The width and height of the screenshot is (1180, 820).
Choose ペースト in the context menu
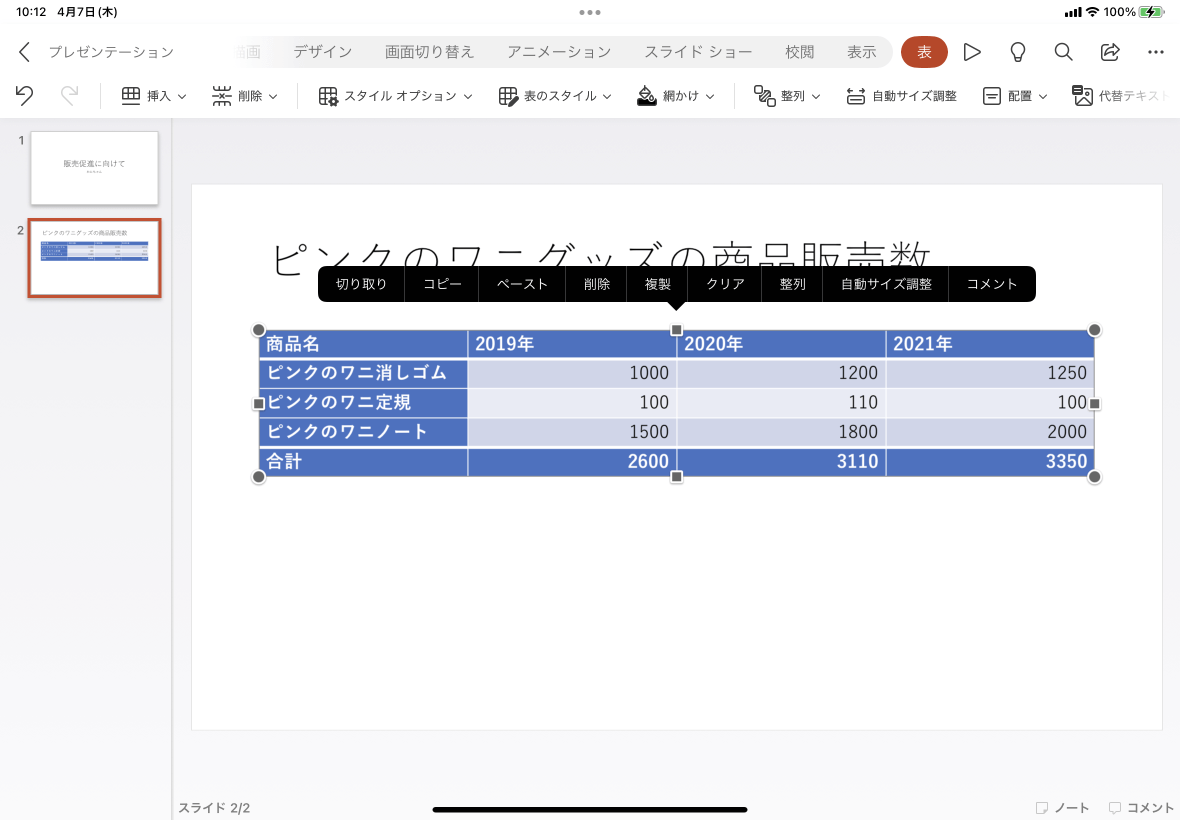pyautogui.click(x=522, y=284)
